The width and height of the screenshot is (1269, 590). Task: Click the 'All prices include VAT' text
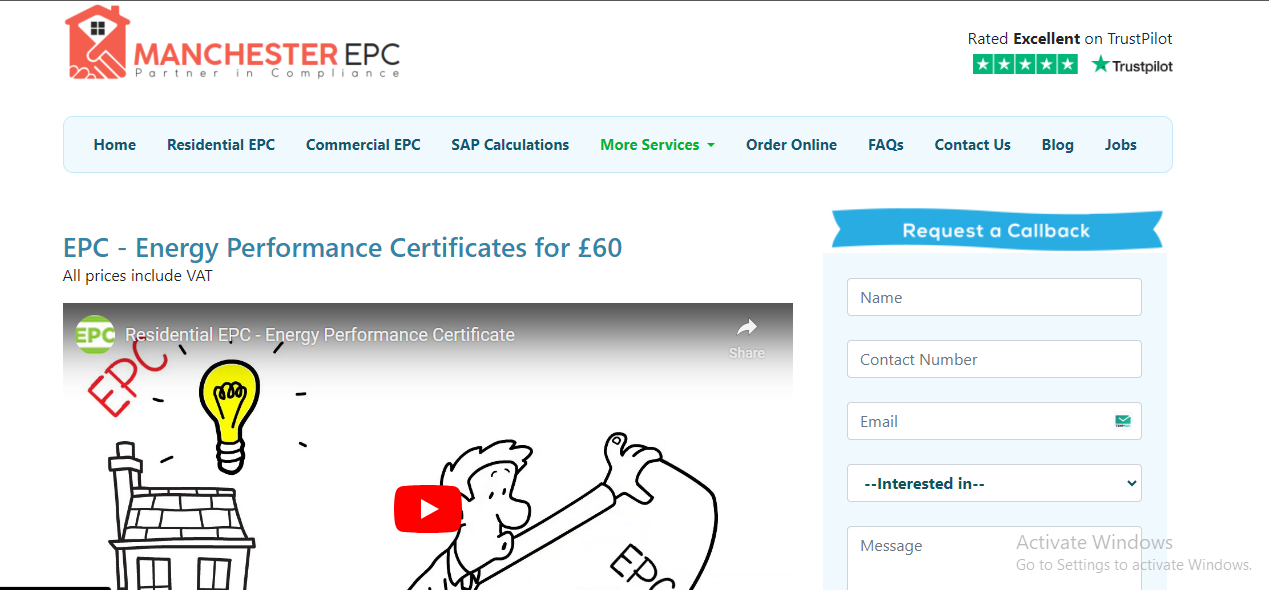tap(138, 276)
